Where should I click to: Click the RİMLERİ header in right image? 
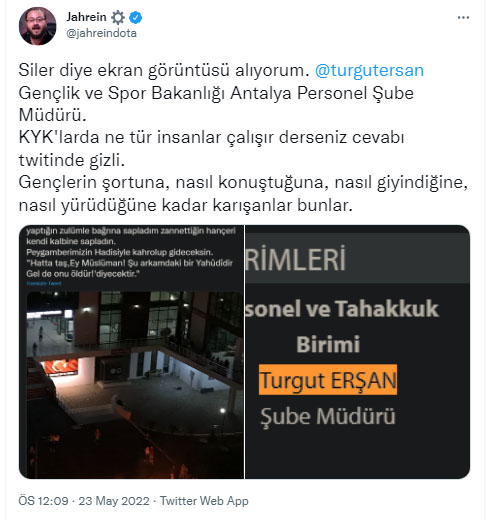point(296,259)
